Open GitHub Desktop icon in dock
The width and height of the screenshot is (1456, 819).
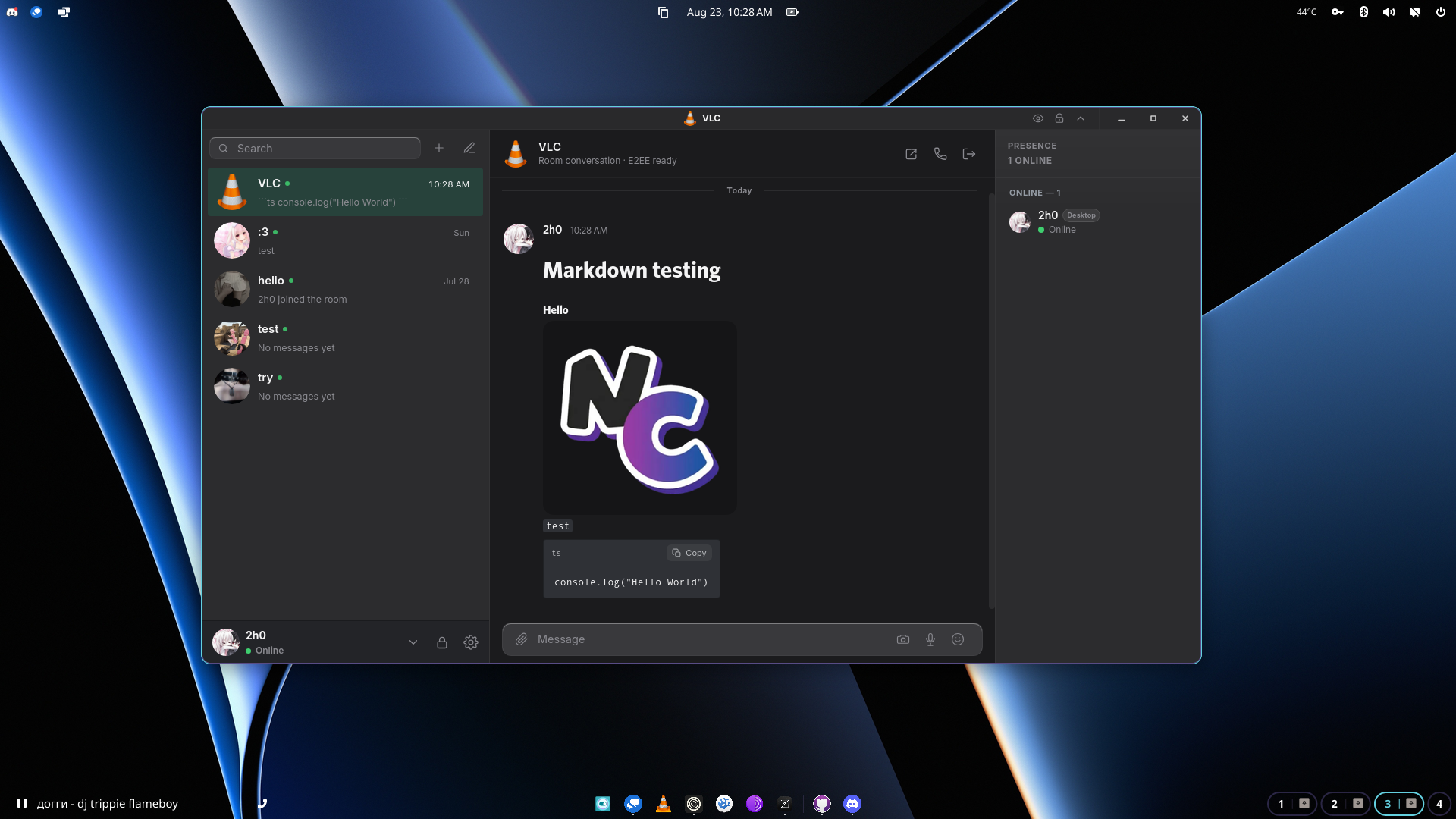[x=822, y=804]
